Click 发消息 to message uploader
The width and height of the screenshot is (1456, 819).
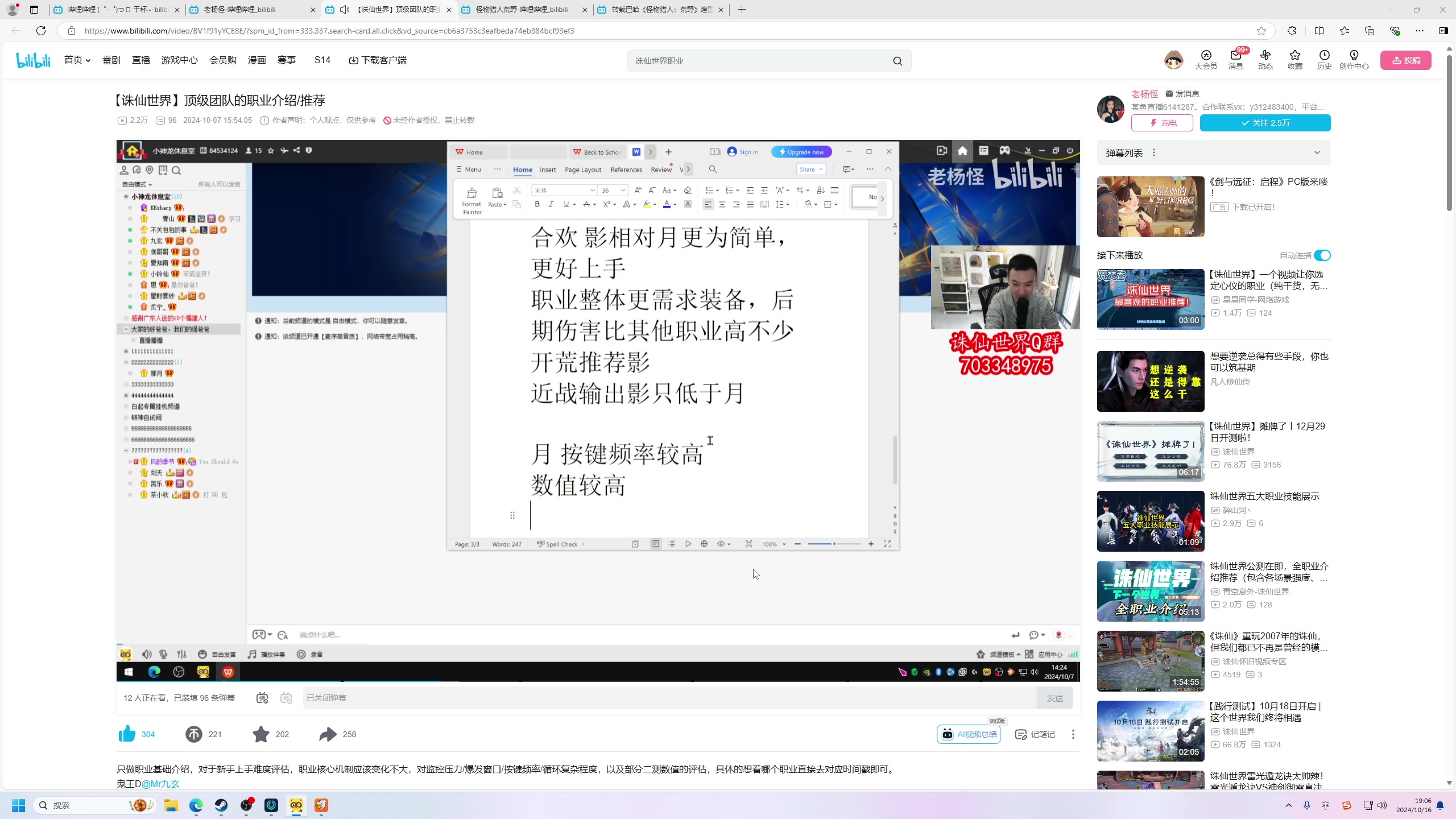(x=1182, y=94)
